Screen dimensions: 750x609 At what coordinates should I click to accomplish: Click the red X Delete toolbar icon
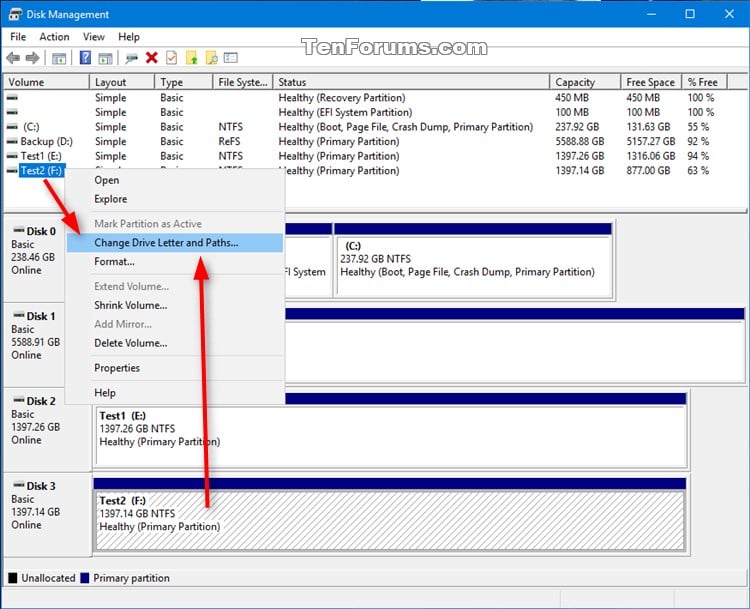coord(152,58)
